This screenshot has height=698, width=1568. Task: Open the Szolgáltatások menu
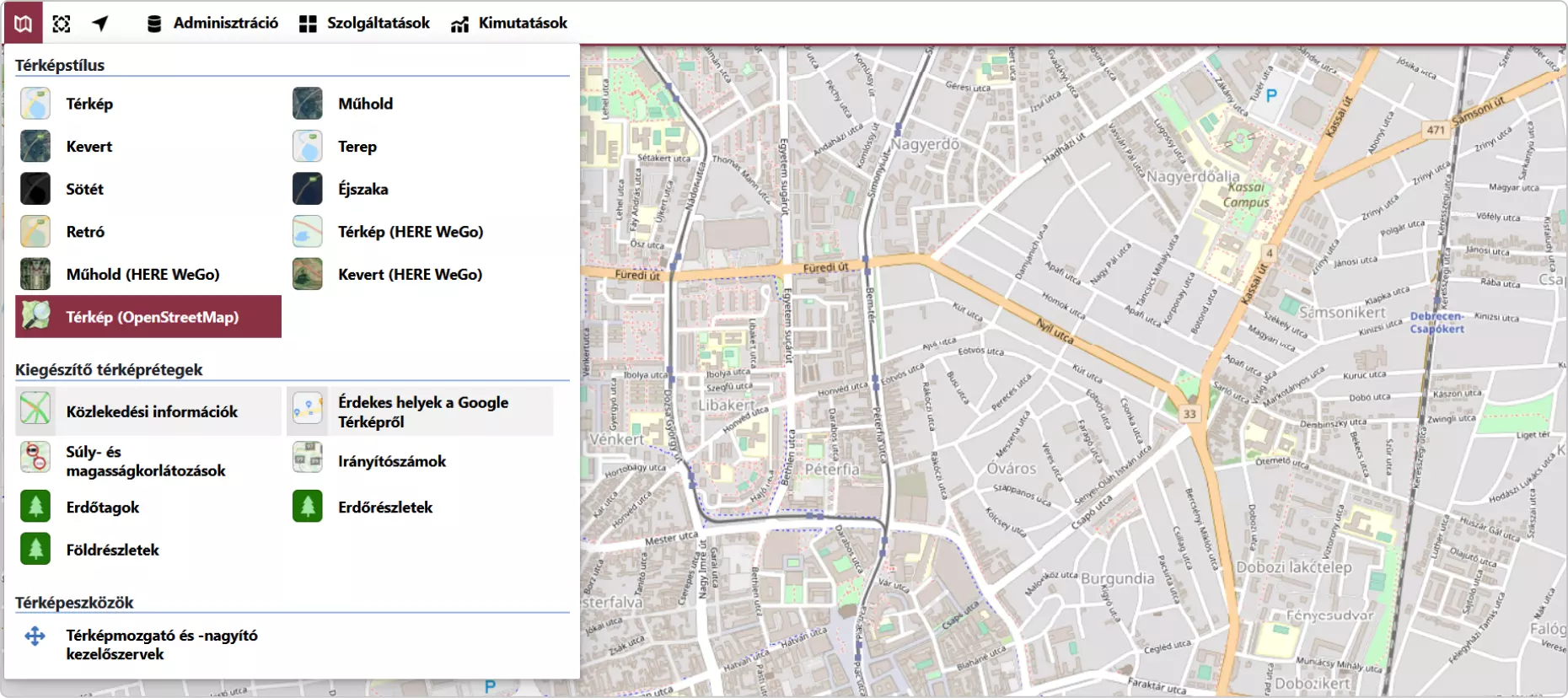[x=364, y=23]
